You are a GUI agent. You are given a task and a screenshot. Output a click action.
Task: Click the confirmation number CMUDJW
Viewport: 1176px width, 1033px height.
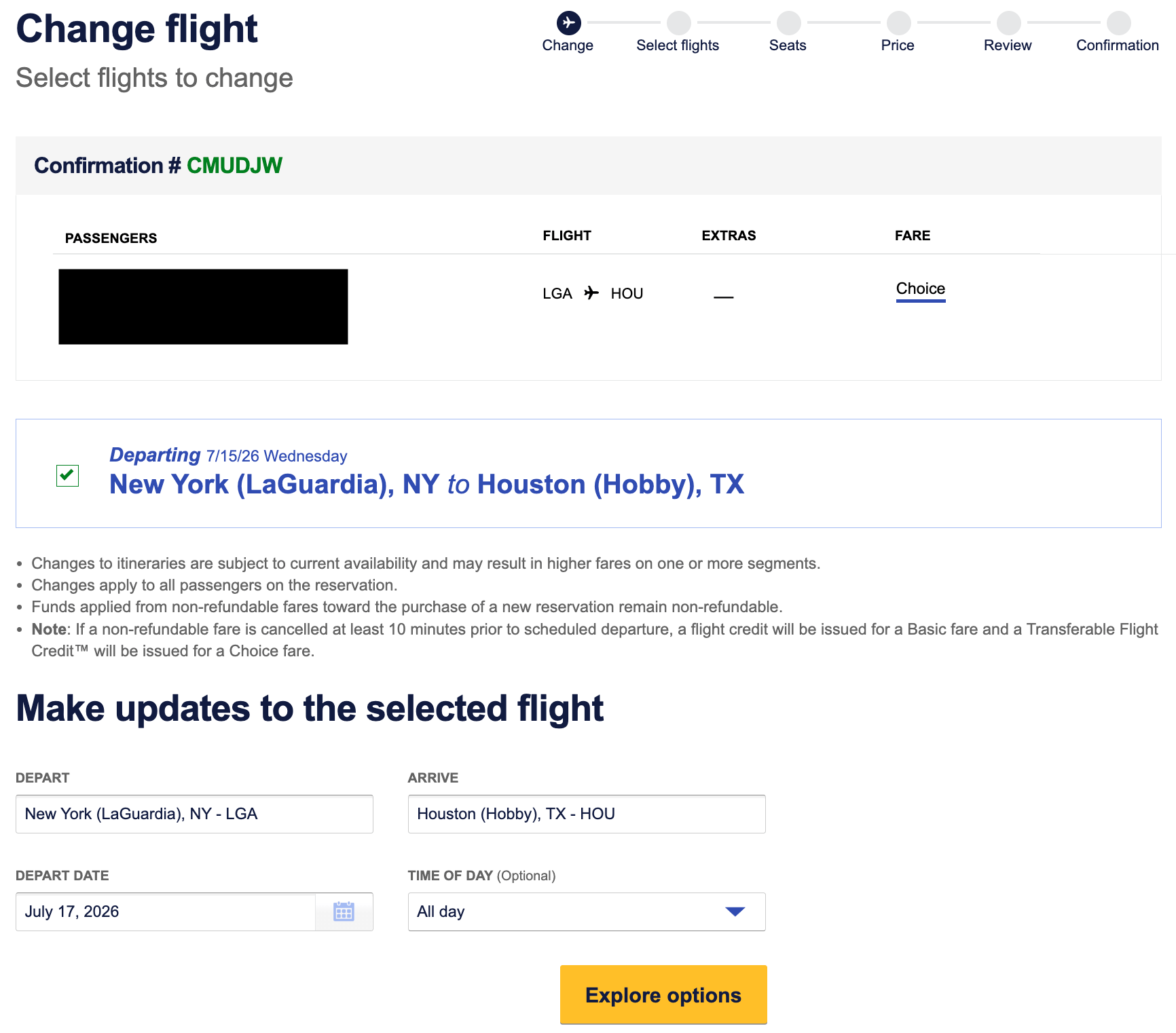coord(234,166)
